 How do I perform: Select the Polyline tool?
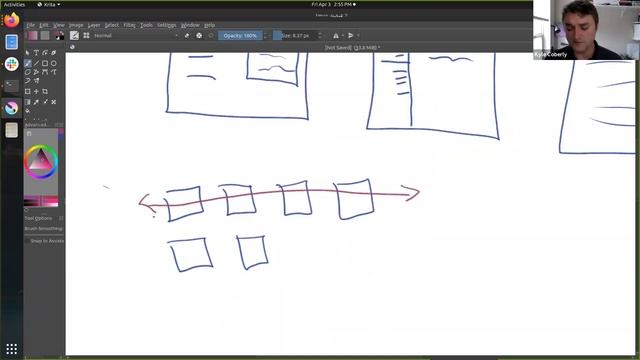(36, 72)
